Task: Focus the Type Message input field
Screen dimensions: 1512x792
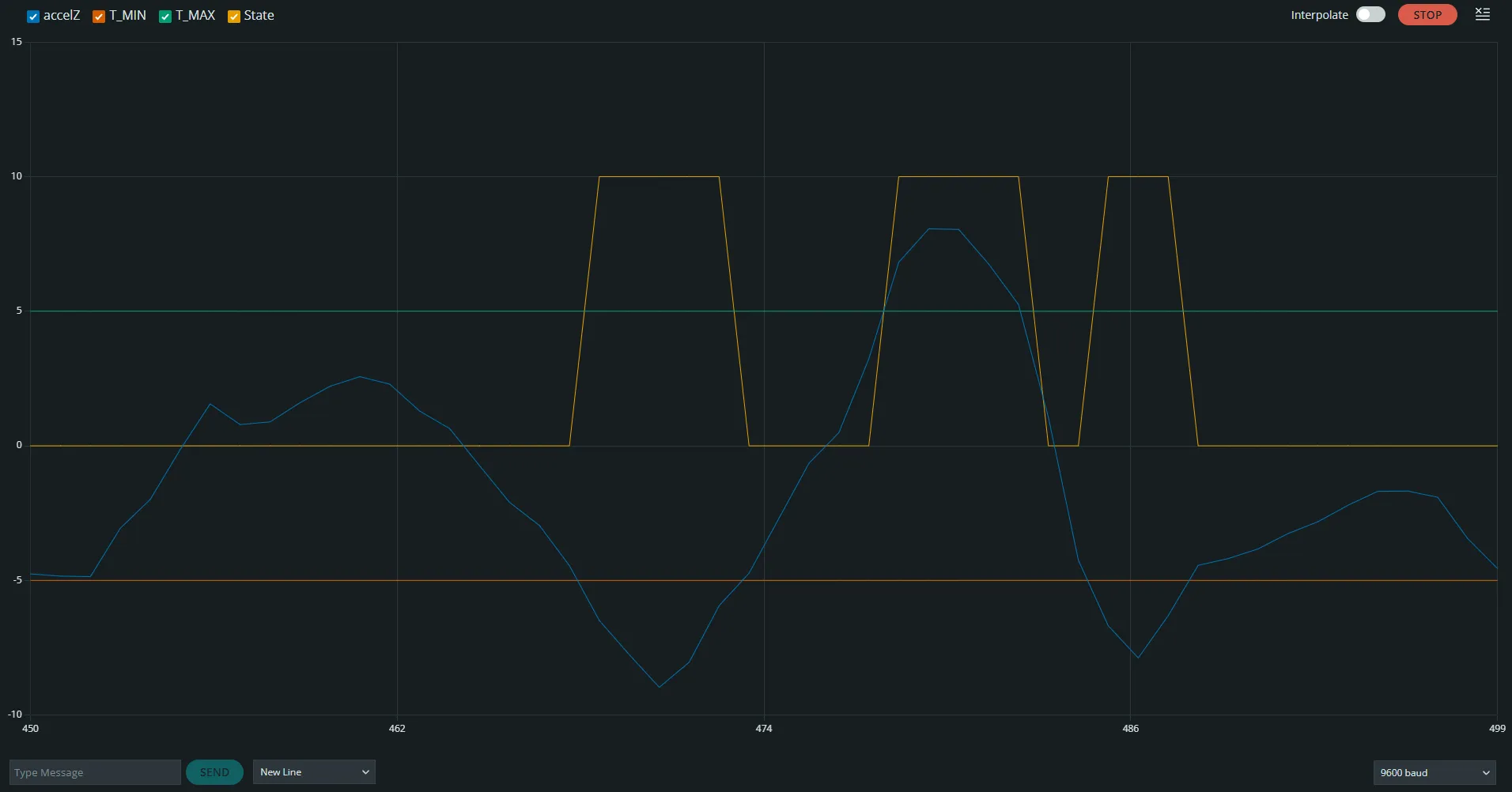Action: pyautogui.click(x=95, y=772)
